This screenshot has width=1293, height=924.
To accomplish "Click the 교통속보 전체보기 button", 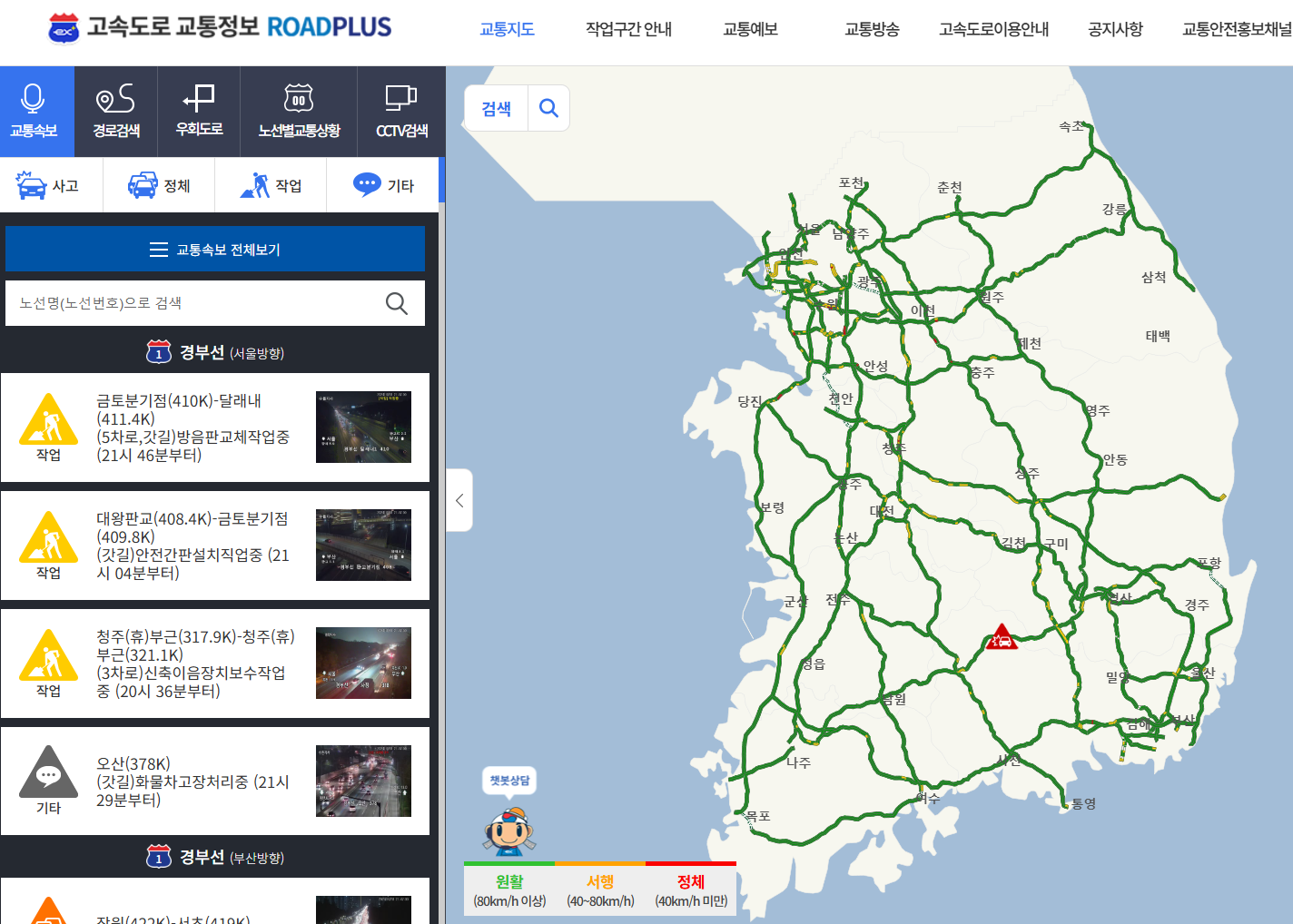I will [215, 250].
